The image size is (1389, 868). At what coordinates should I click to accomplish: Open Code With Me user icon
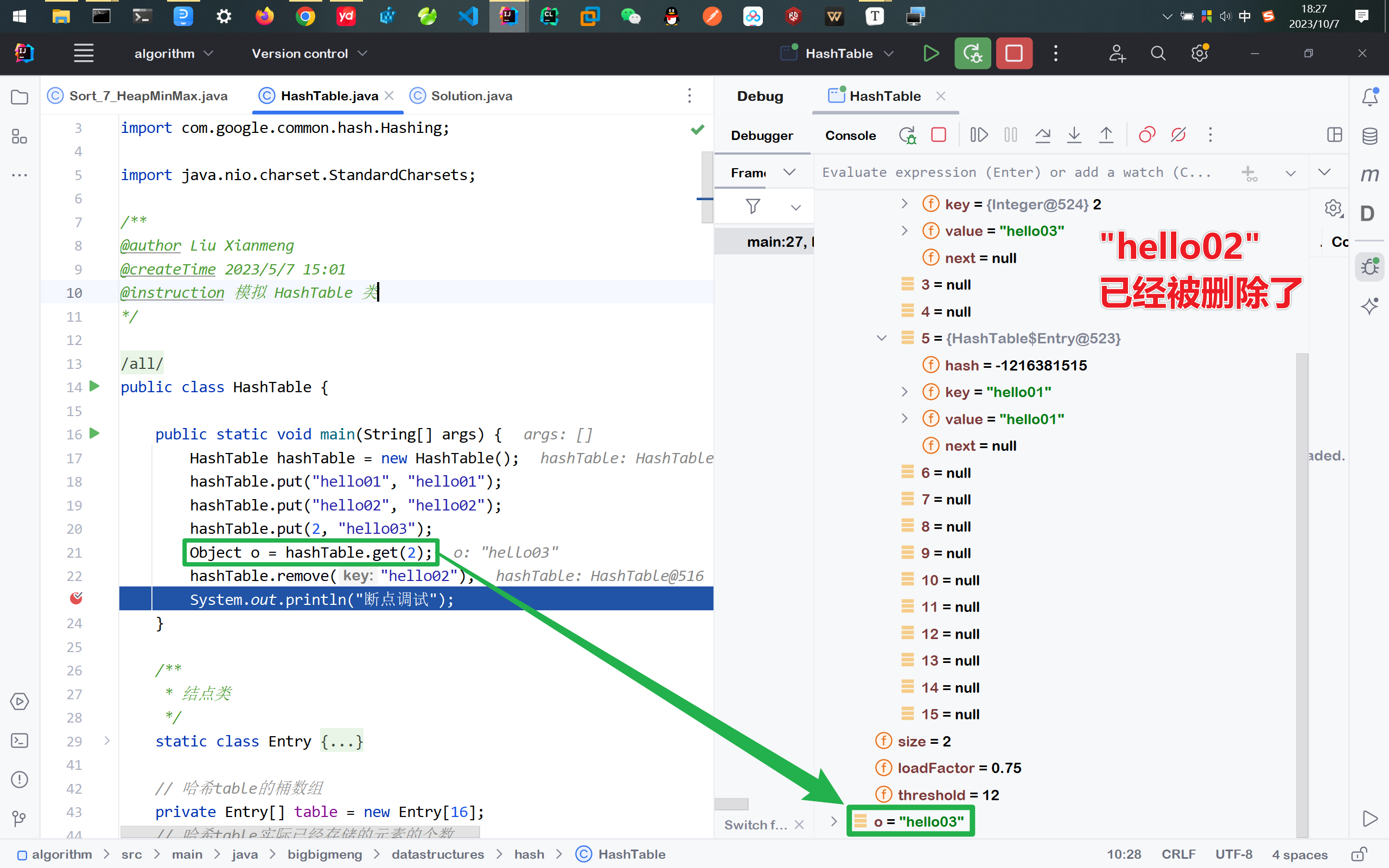tap(1117, 53)
